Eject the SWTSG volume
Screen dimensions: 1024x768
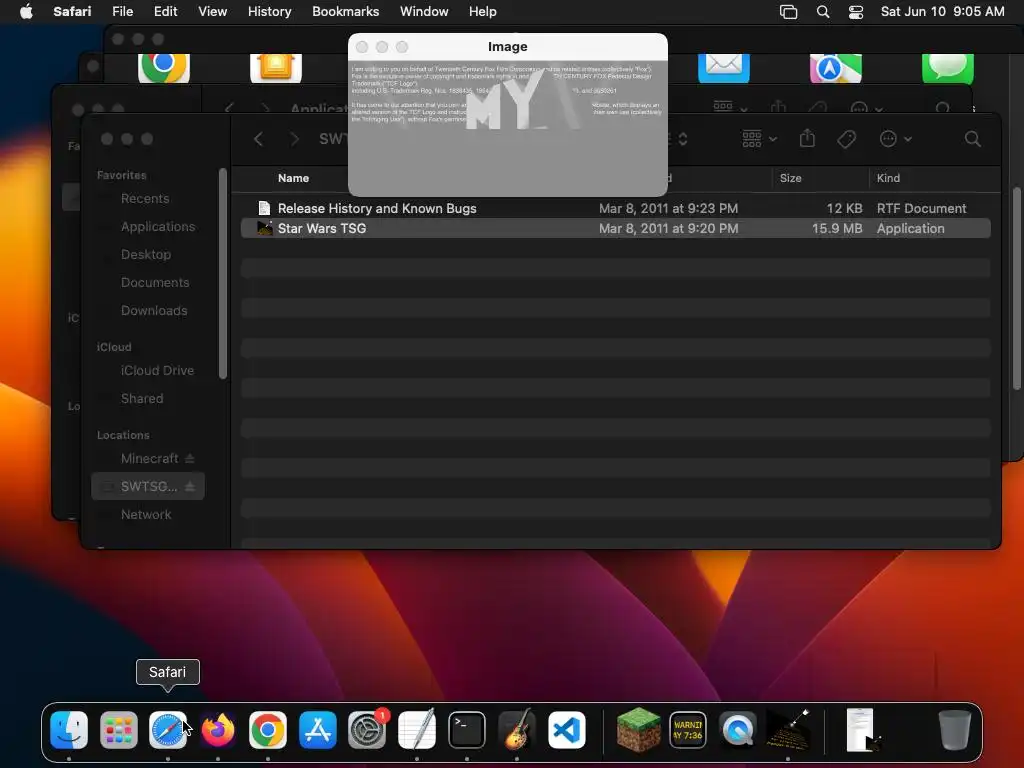[x=190, y=487]
